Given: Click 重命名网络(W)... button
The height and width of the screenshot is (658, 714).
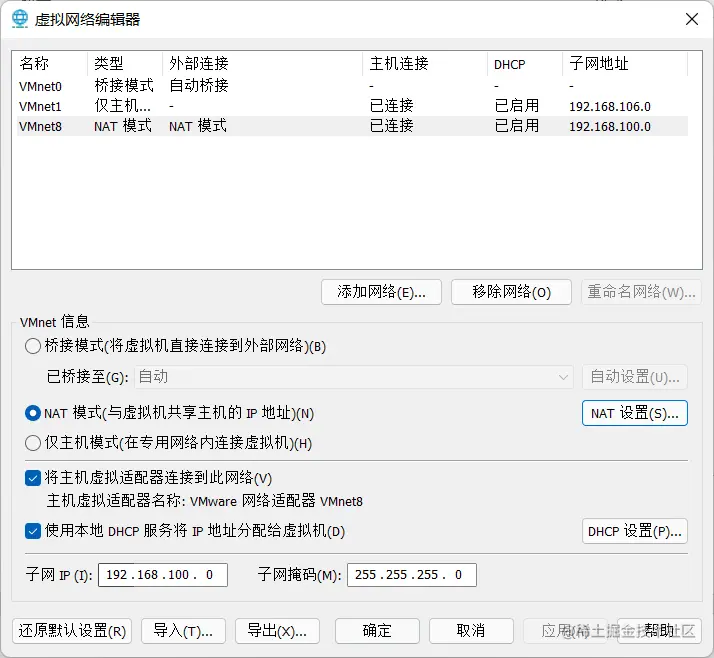Looking at the screenshot, I should pyautogui.click(x=641, y=292).
